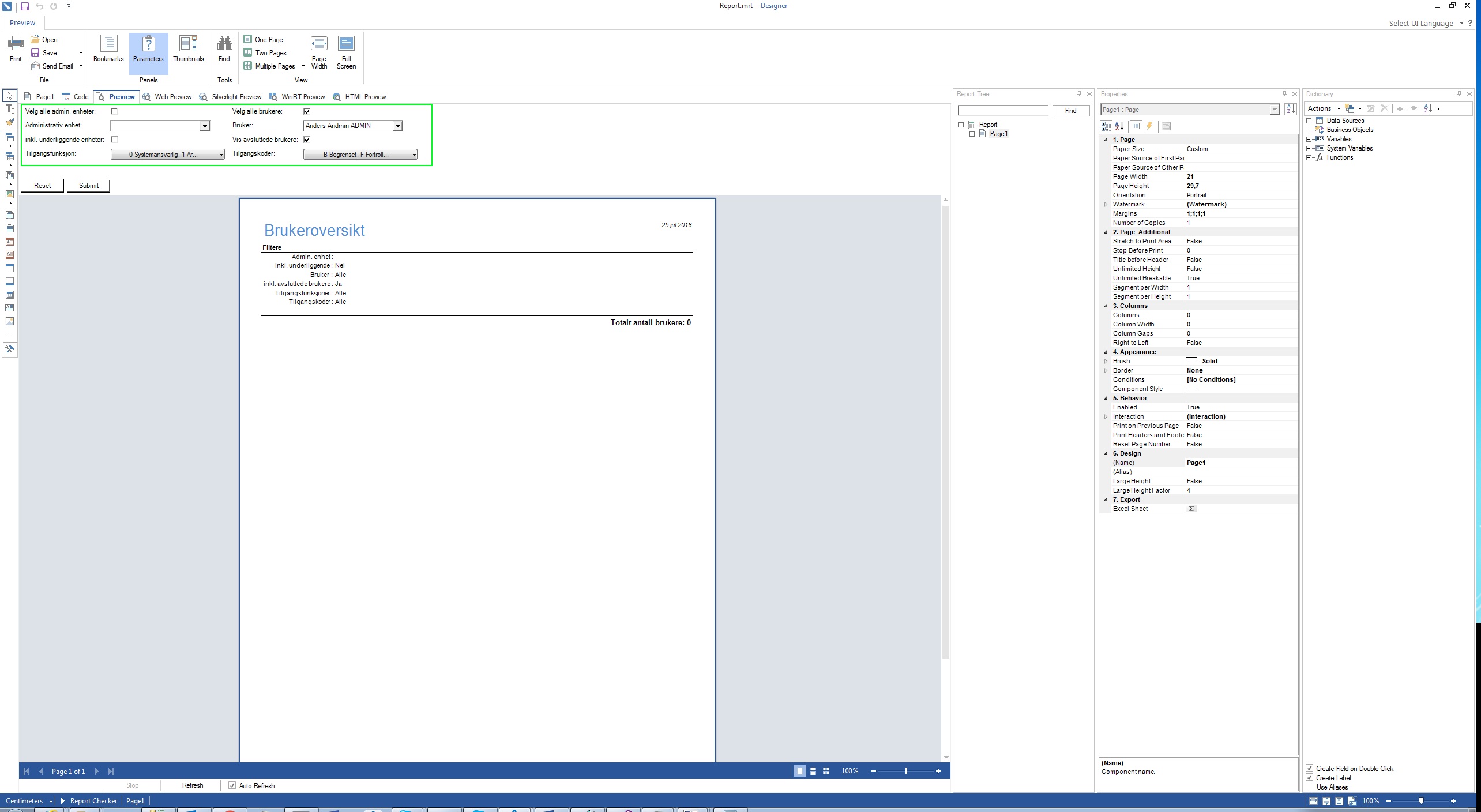Click the Refresh button
Image resolution: width=1481 pixels, height=812 pixels.
click(x=193, y=785)
